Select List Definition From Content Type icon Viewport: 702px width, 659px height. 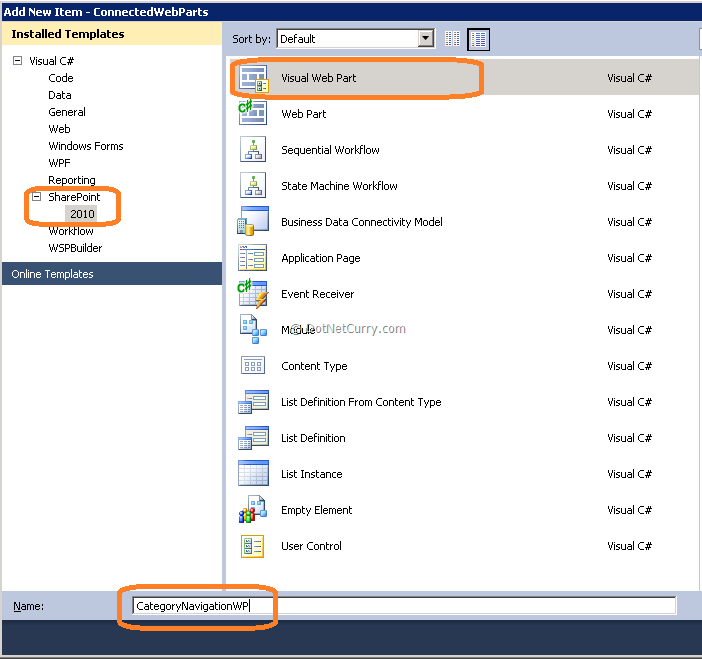click(253, 402)
